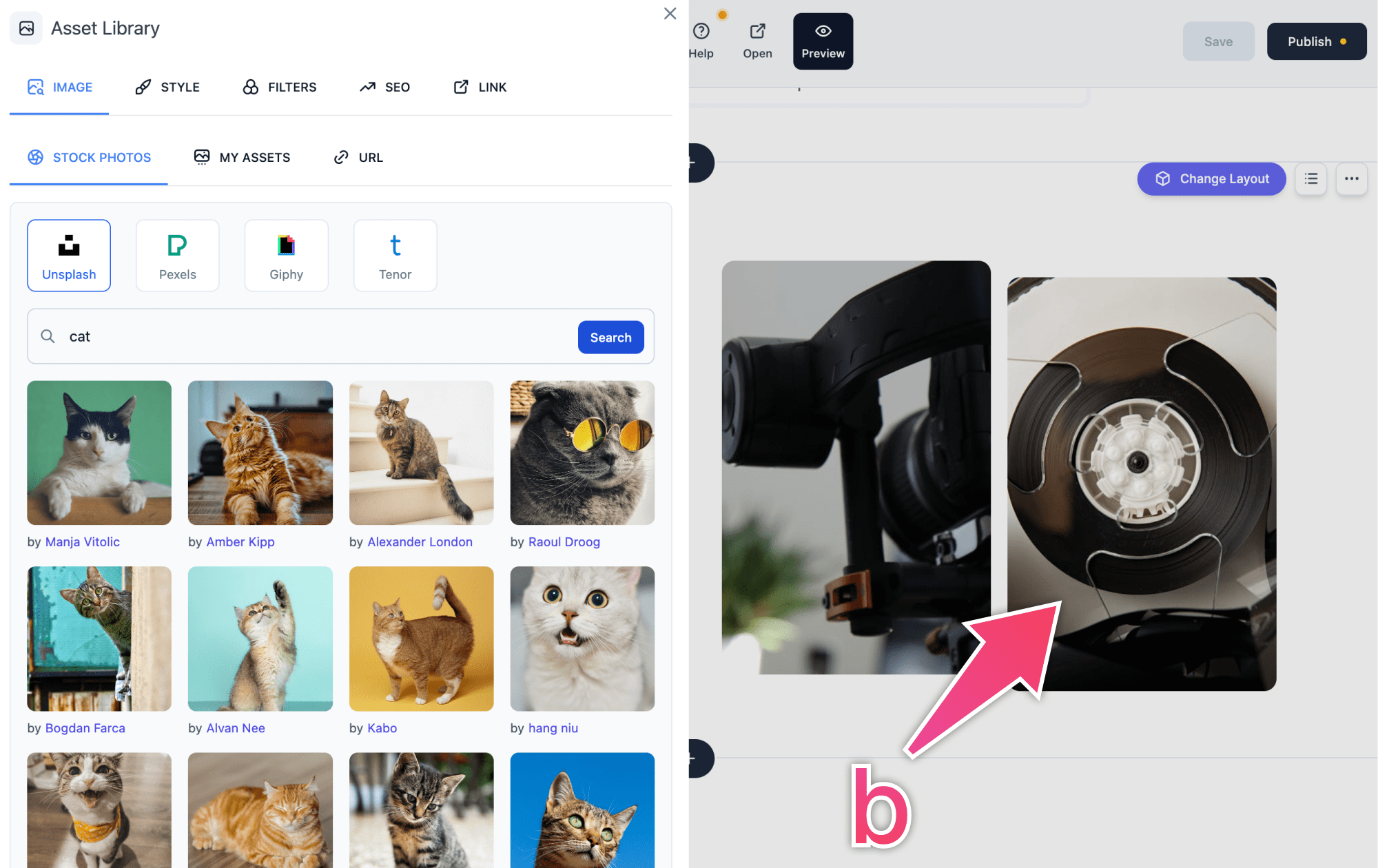Screen dimensions: 1378x868
Task: Close the Asset Library panel
Action: click(x=670, y=14)
